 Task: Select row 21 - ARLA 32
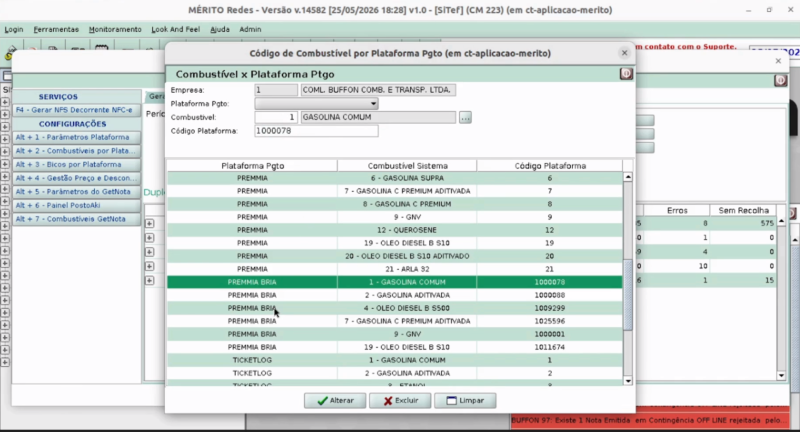(x=394, y=269)
